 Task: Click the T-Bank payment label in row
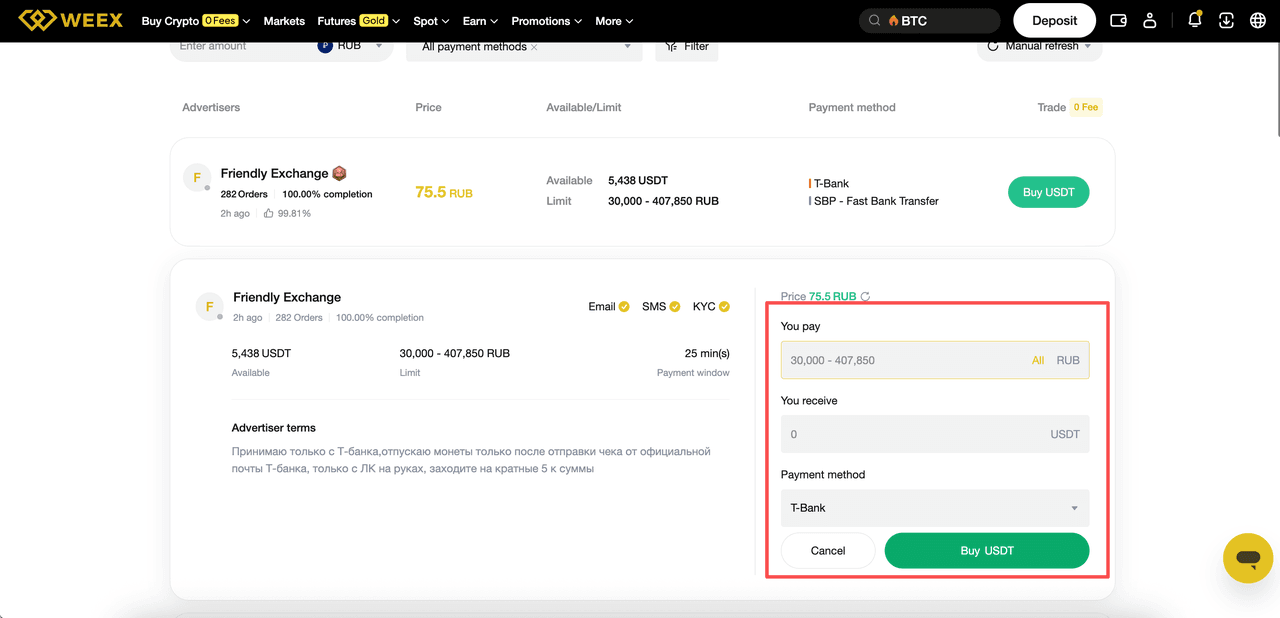tap(831, 183)
